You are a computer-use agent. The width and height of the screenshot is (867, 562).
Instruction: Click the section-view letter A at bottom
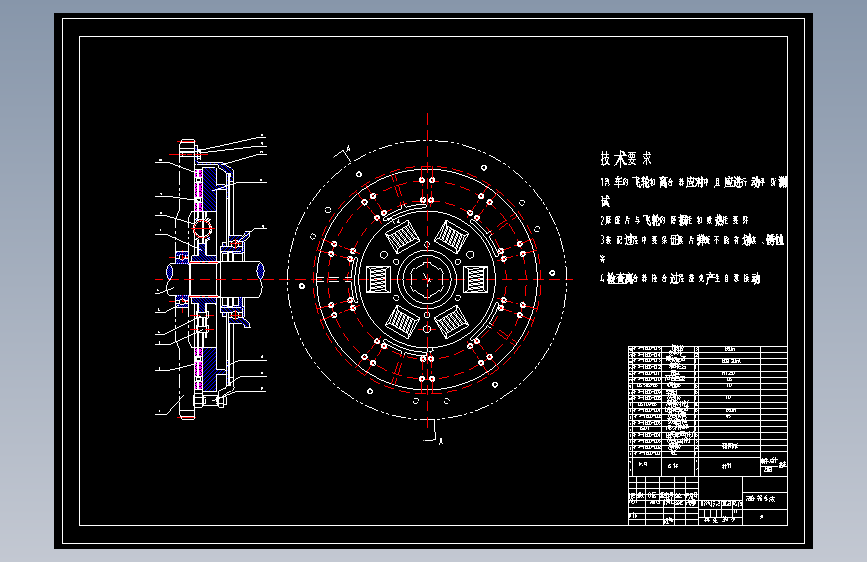(x=441, y=441)
